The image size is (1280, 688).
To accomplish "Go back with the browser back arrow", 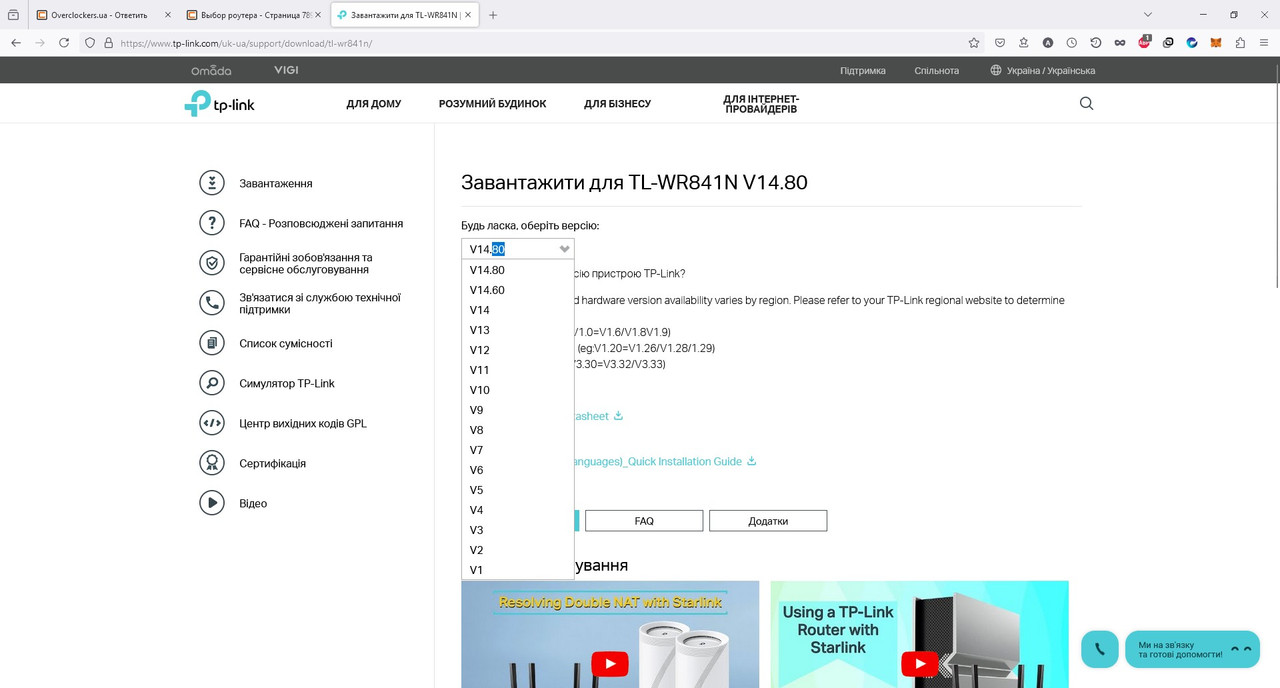I will point(16,43).
